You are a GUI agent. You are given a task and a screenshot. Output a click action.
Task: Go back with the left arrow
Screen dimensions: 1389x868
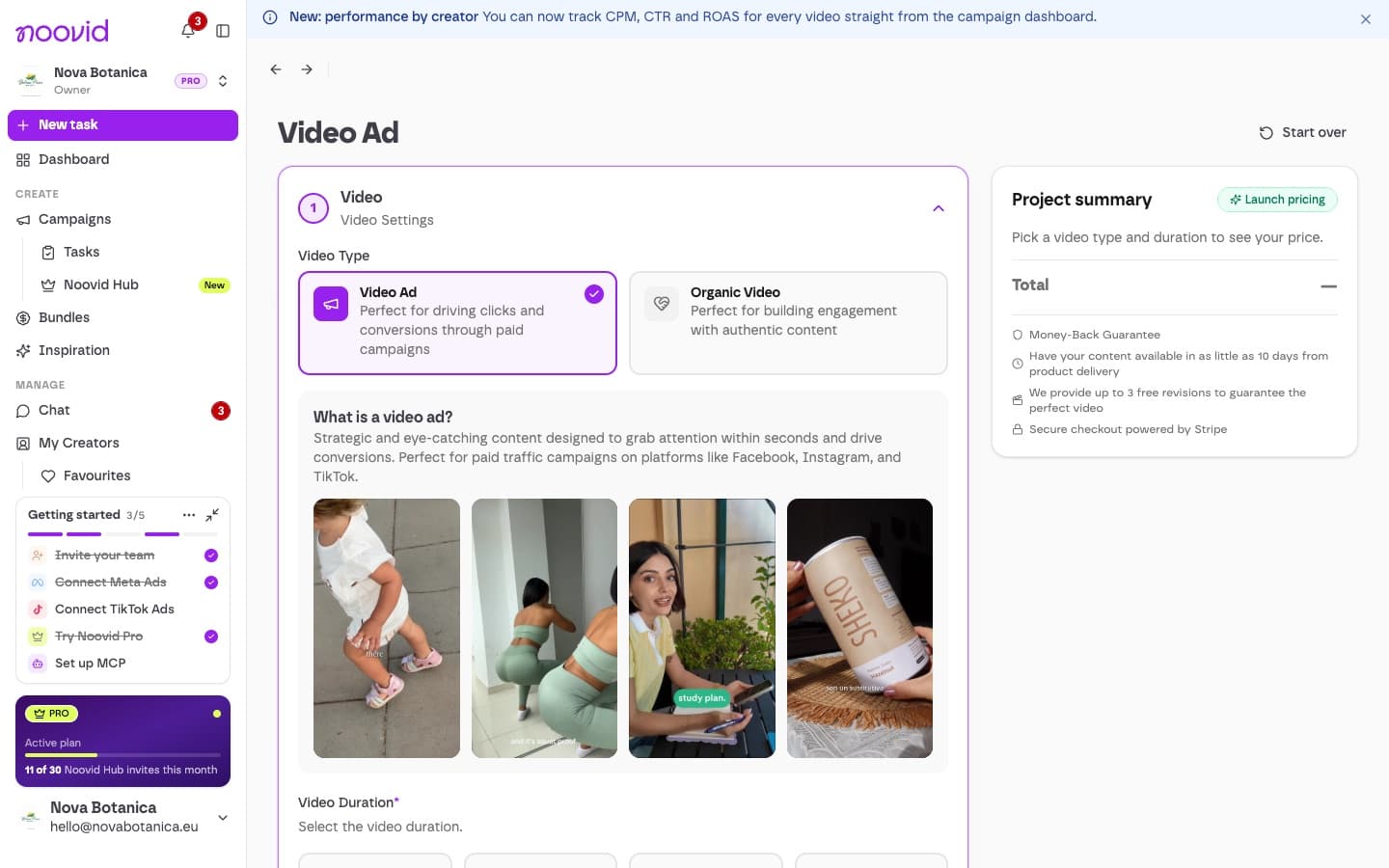point(276,69)
